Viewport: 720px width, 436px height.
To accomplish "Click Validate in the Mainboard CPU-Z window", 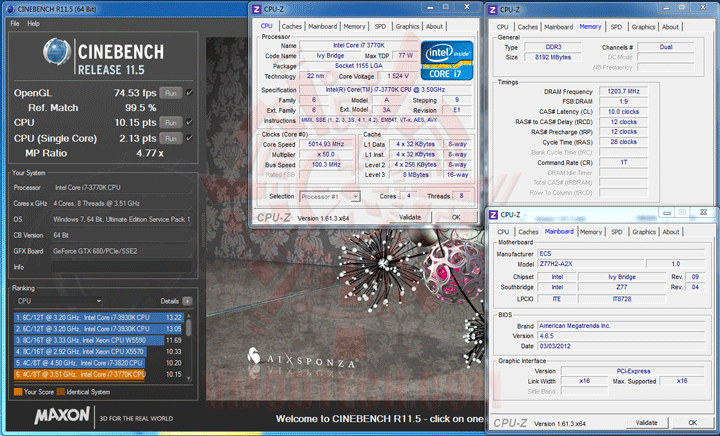I will pyautogui.click(x=646, y=423).
